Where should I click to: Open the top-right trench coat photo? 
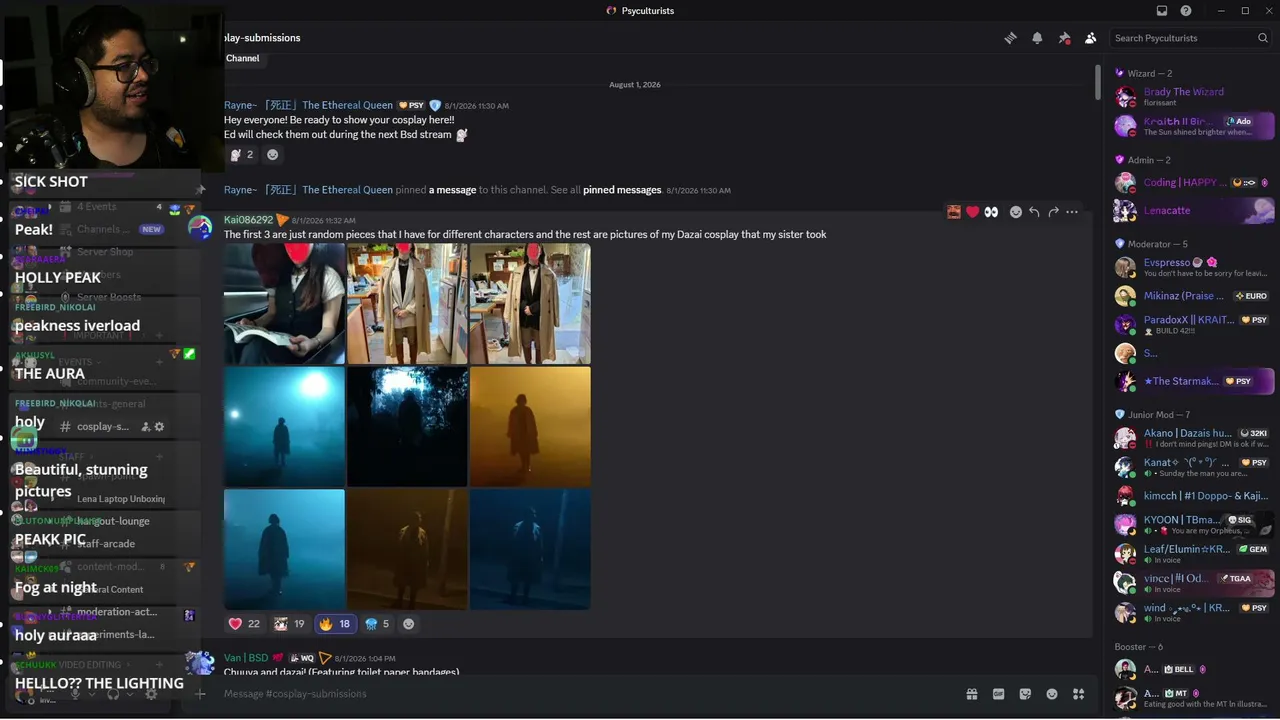[530, 304]
